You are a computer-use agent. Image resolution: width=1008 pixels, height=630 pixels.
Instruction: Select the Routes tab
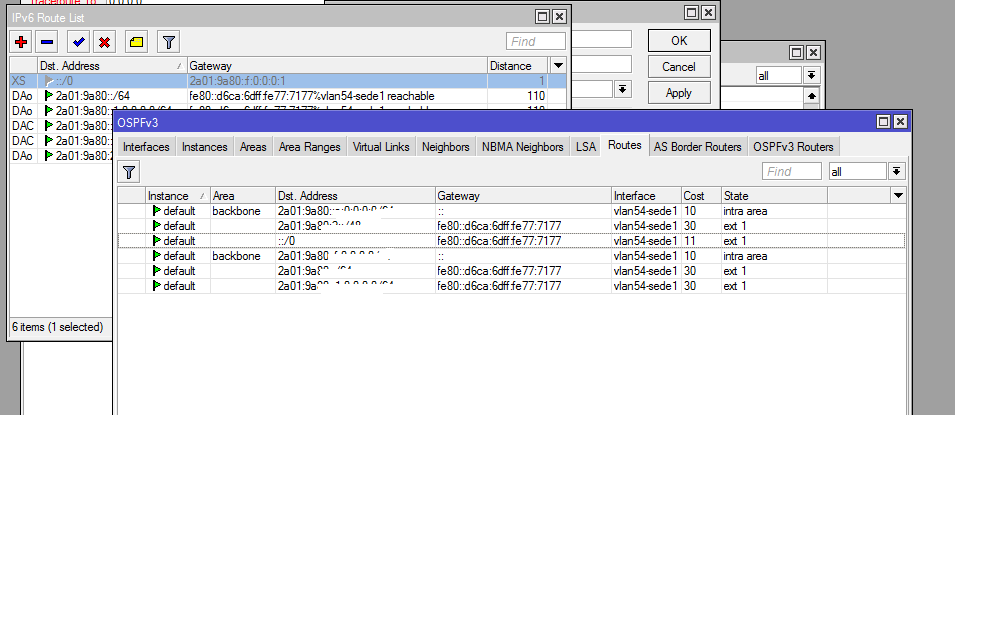tap(624, 145)
